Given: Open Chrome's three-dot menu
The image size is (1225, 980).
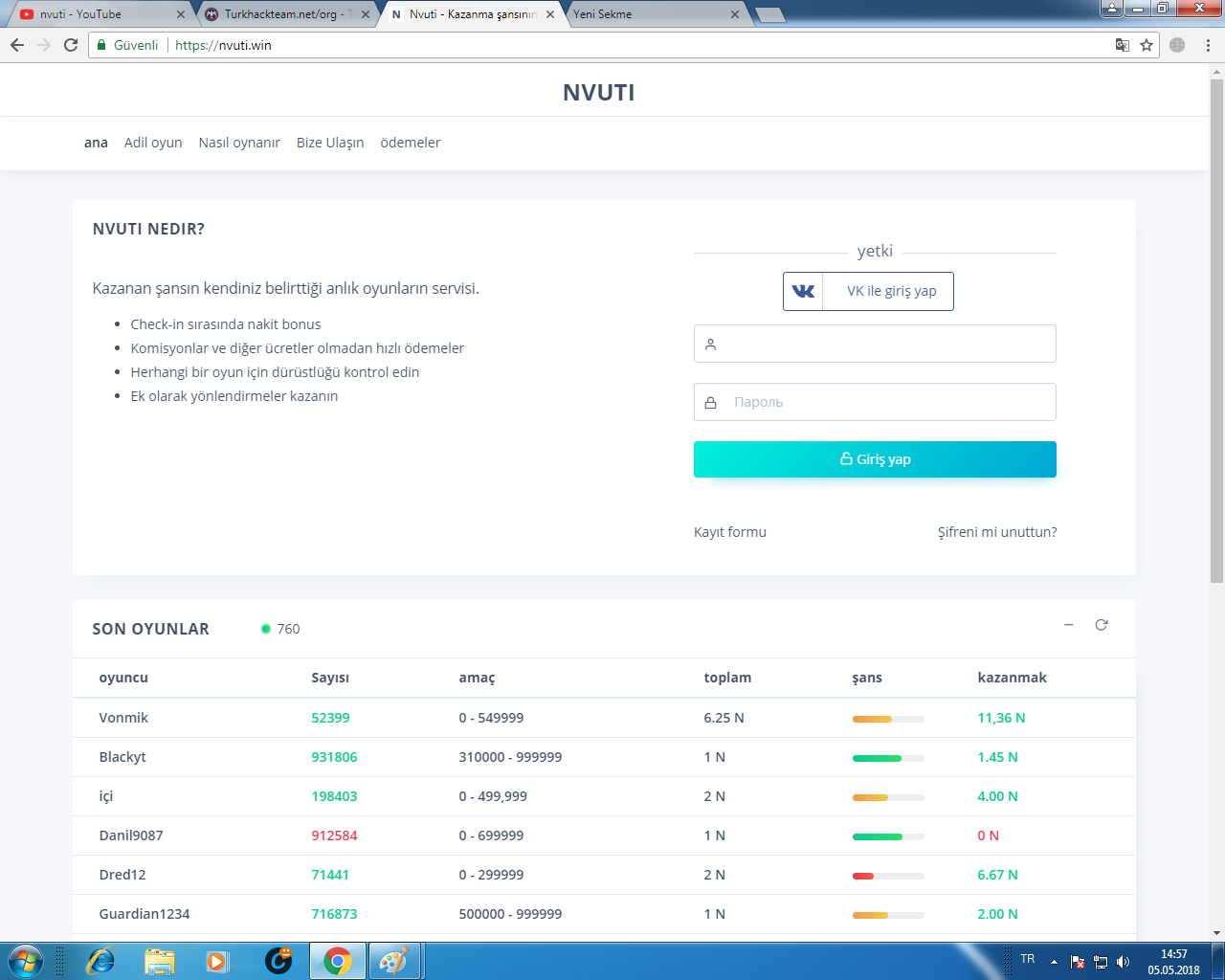Looking at the screenshot, I should pyautogui.click(x=1208, y=45).
